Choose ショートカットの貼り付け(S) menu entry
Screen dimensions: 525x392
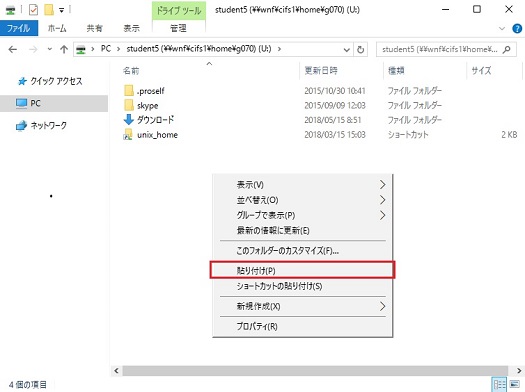303,286
